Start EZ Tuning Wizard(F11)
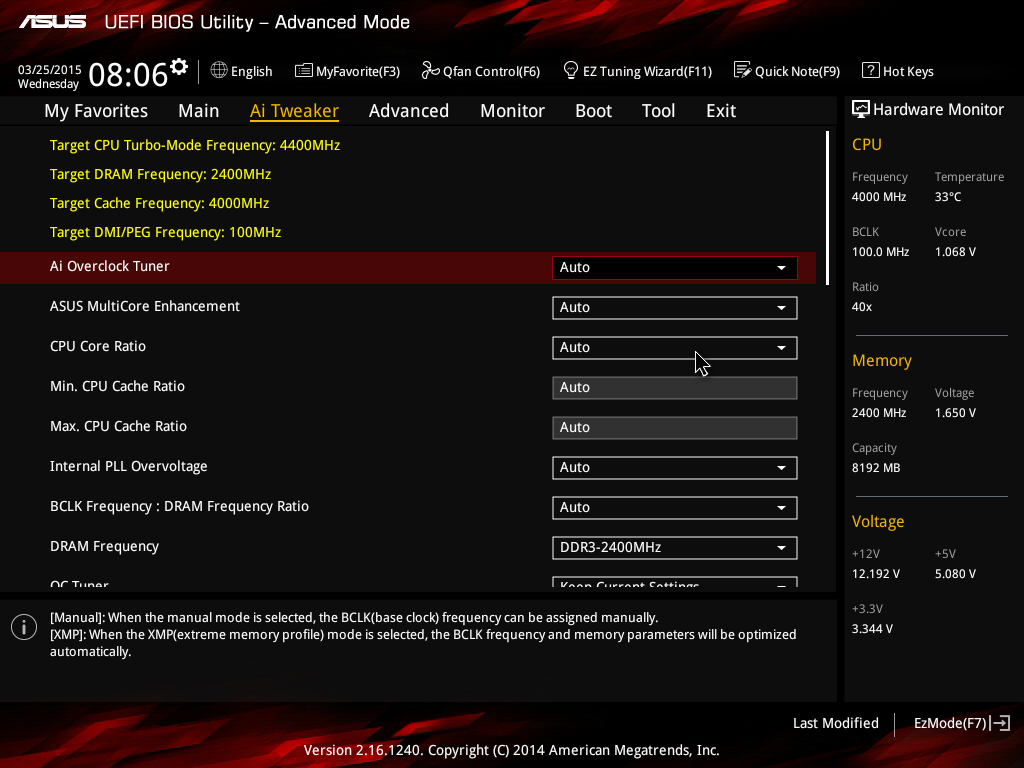 pos(637,71)
